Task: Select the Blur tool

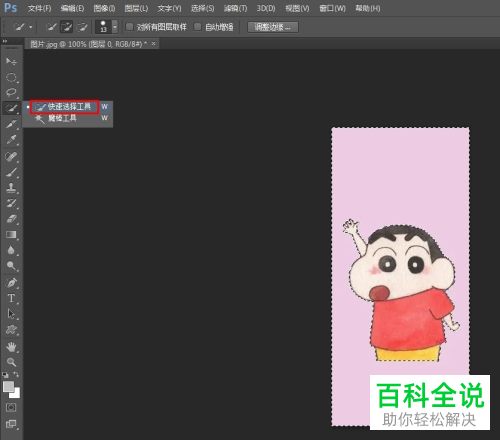Action: pos(11,250)
